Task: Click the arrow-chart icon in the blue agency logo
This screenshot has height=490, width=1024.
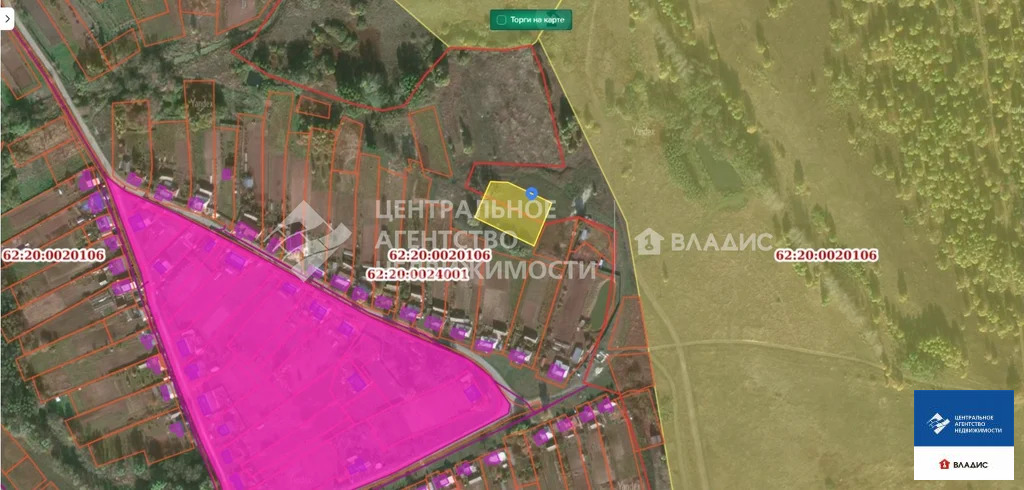Action: (x=938, y=423)
